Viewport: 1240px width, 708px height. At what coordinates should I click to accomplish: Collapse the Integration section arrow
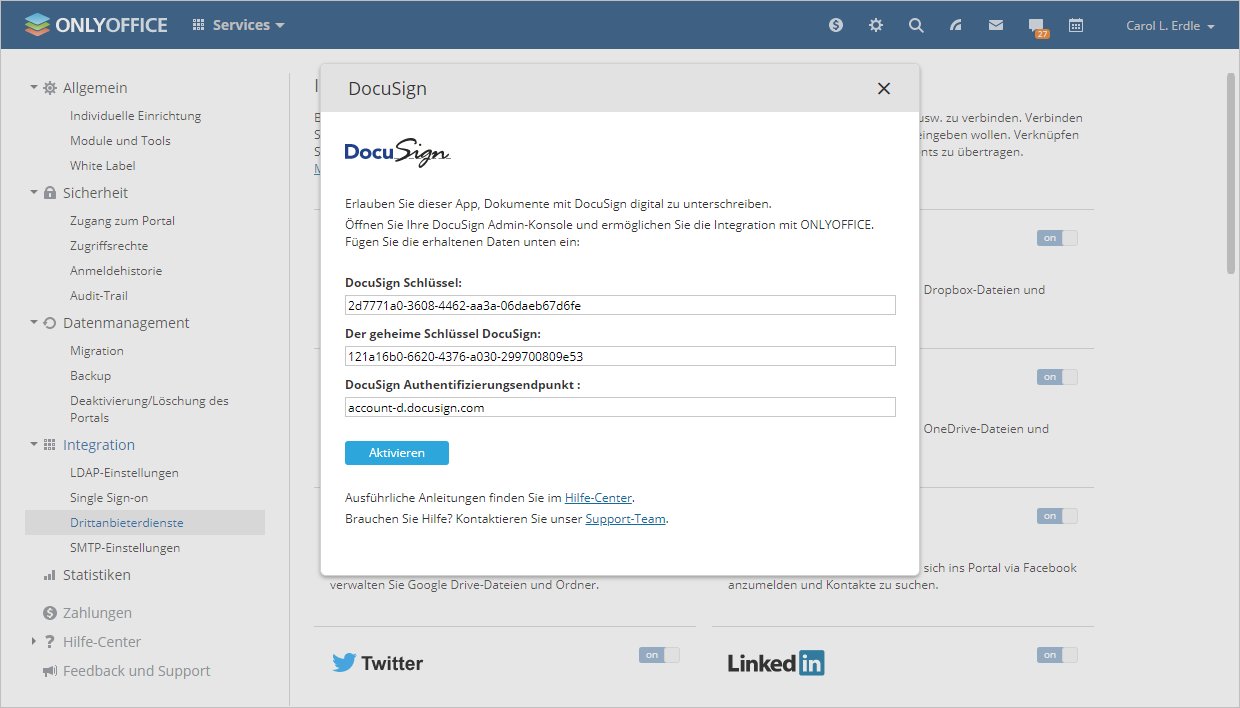point(33,445)
